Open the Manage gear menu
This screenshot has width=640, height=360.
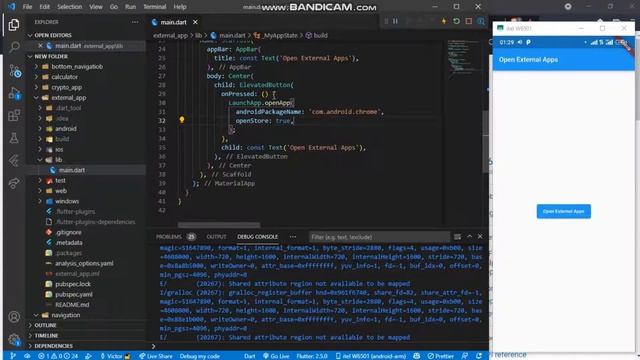[14, 339]
